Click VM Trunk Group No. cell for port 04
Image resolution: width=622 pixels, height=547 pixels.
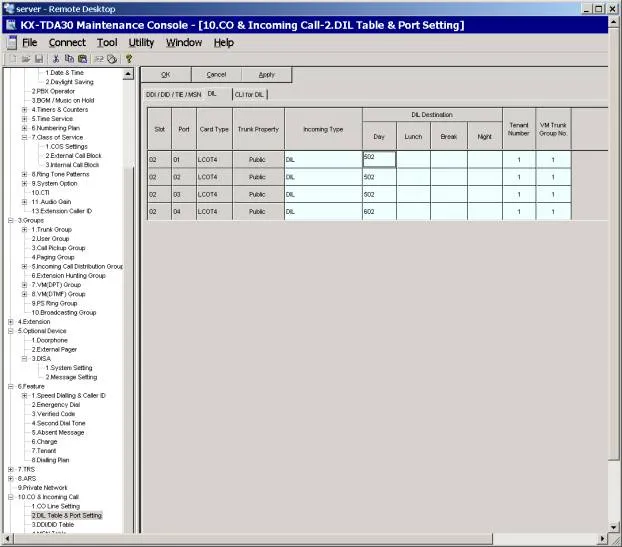point(553,211)
